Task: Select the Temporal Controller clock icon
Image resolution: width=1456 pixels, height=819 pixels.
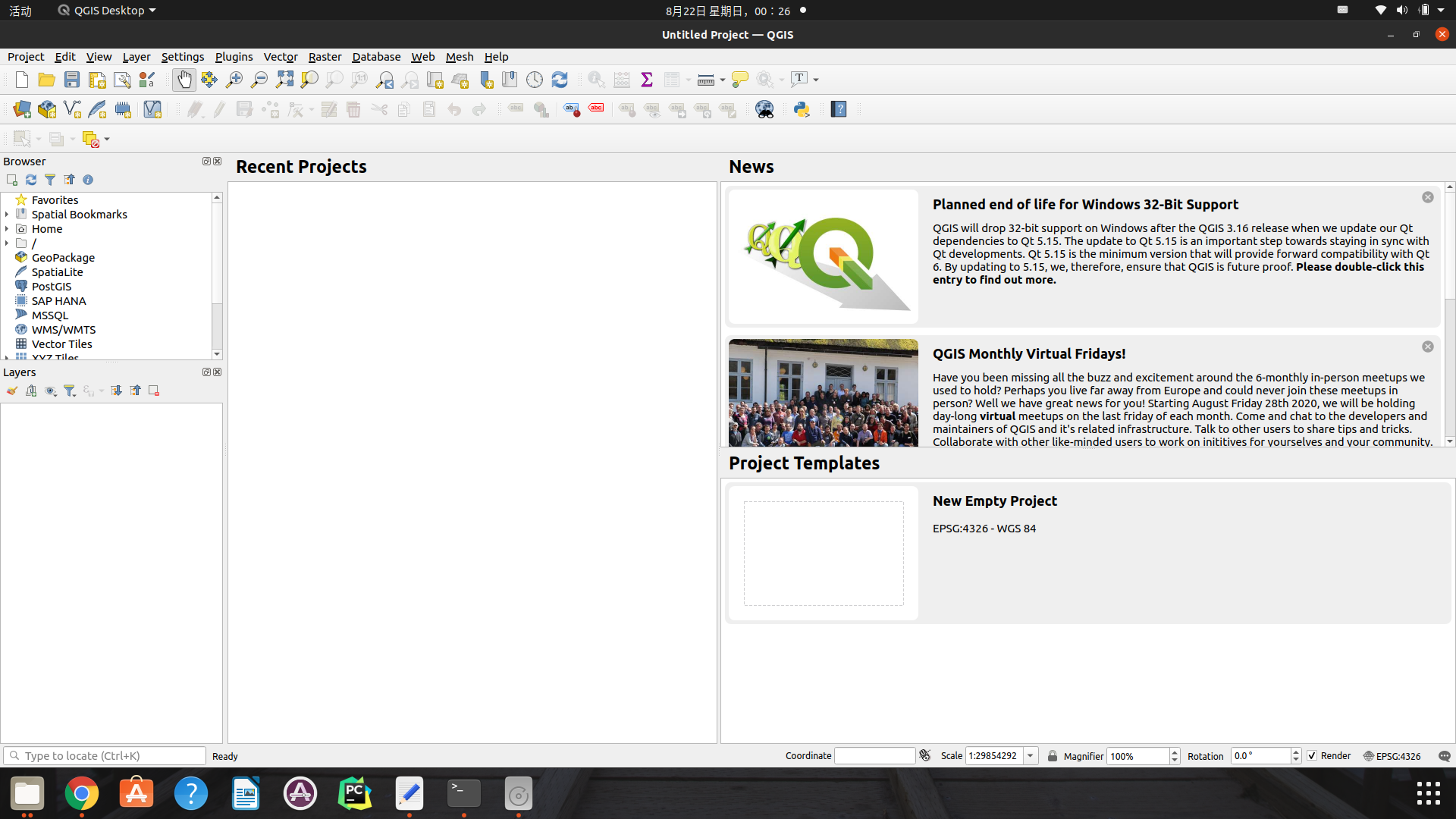Action: [x=535, y=79]
